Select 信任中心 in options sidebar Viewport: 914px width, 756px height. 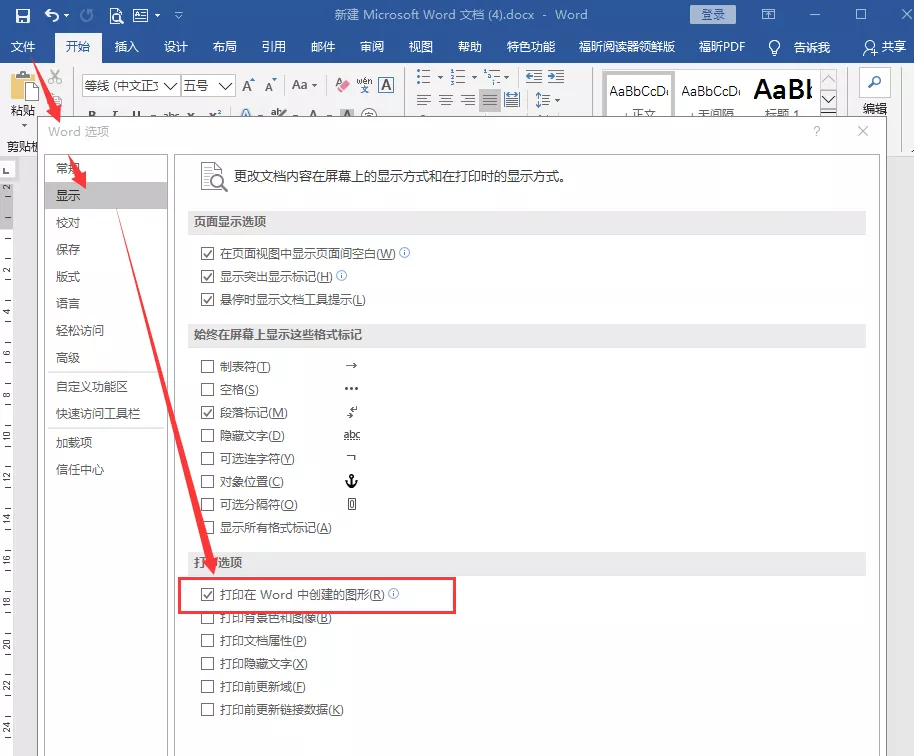click(106, 469)
